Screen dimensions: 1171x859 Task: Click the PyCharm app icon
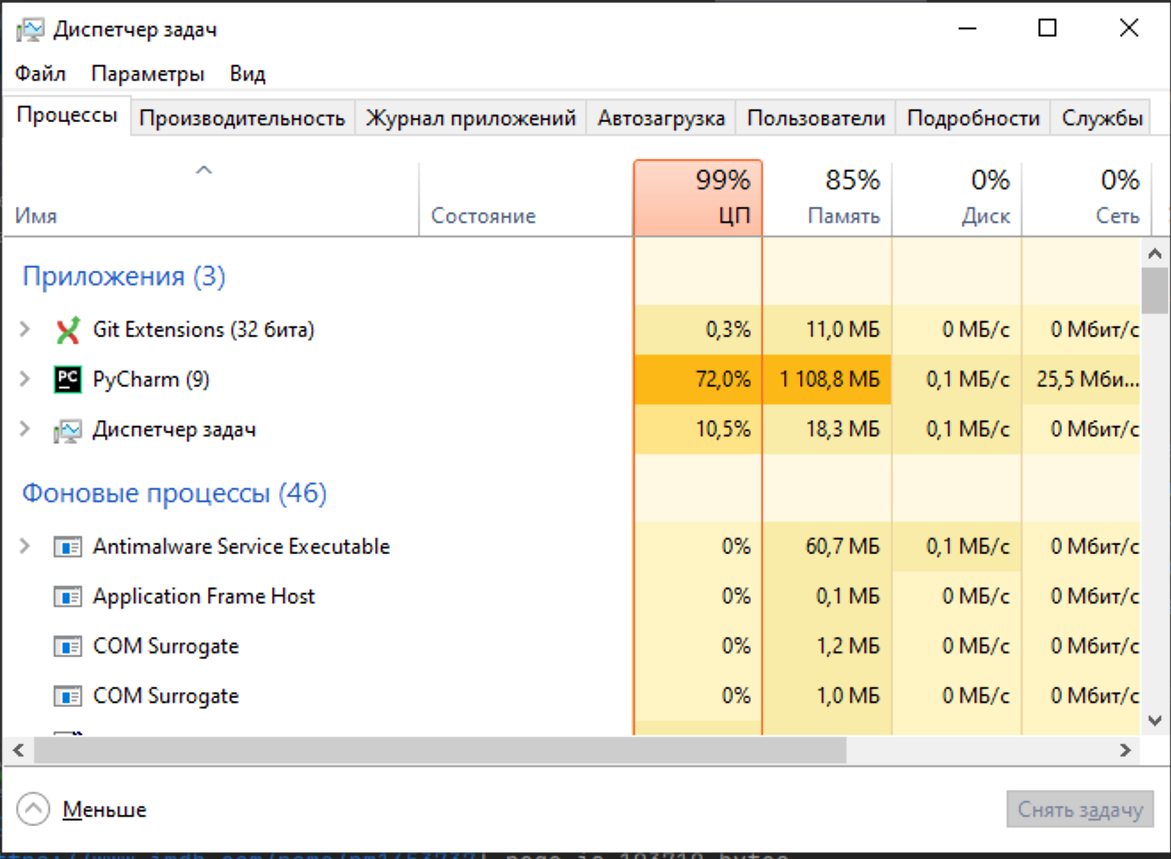click(x=68, y=379)
